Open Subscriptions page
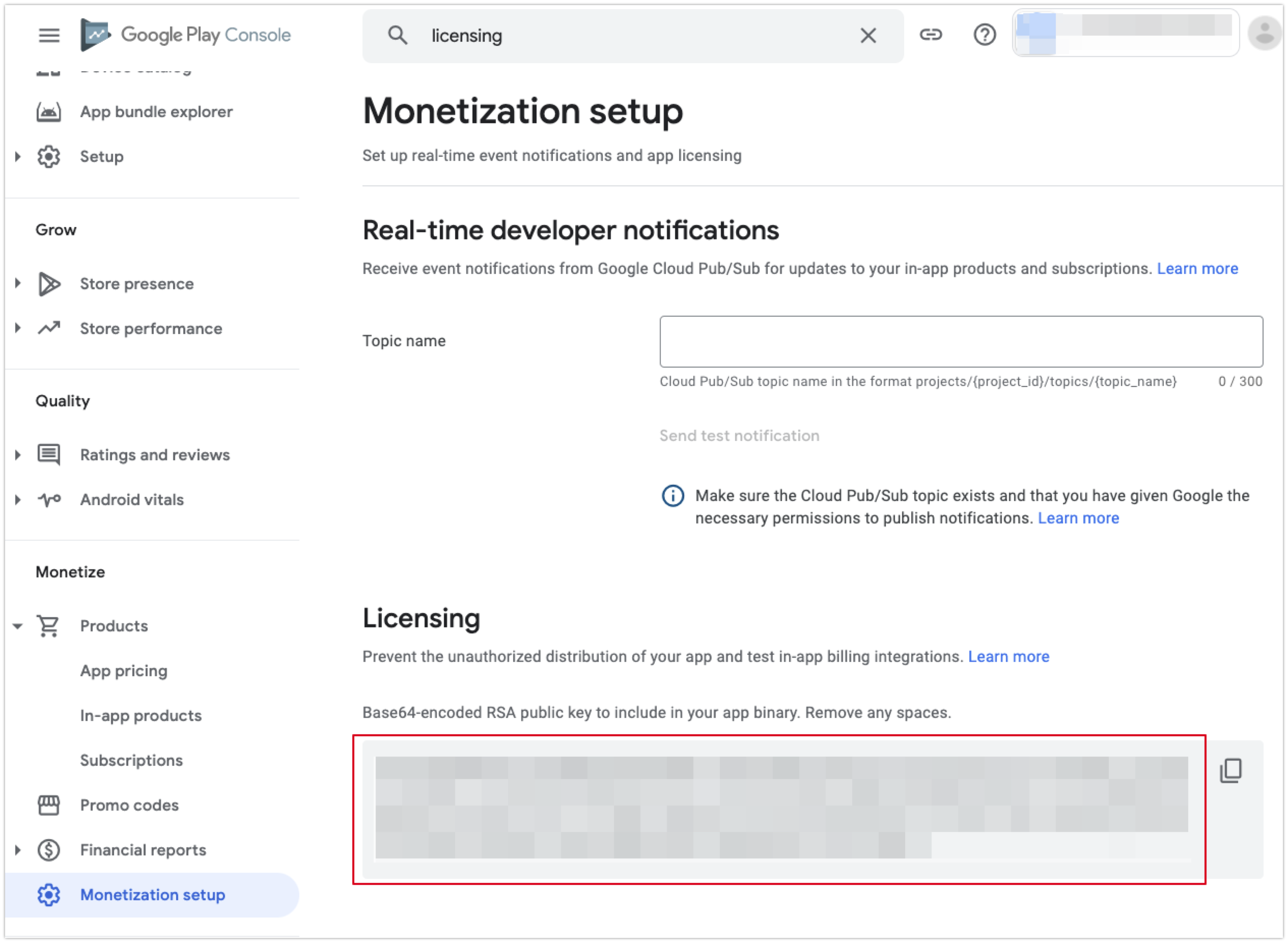This screenshot has width=1288, height=943. [131, 760]
